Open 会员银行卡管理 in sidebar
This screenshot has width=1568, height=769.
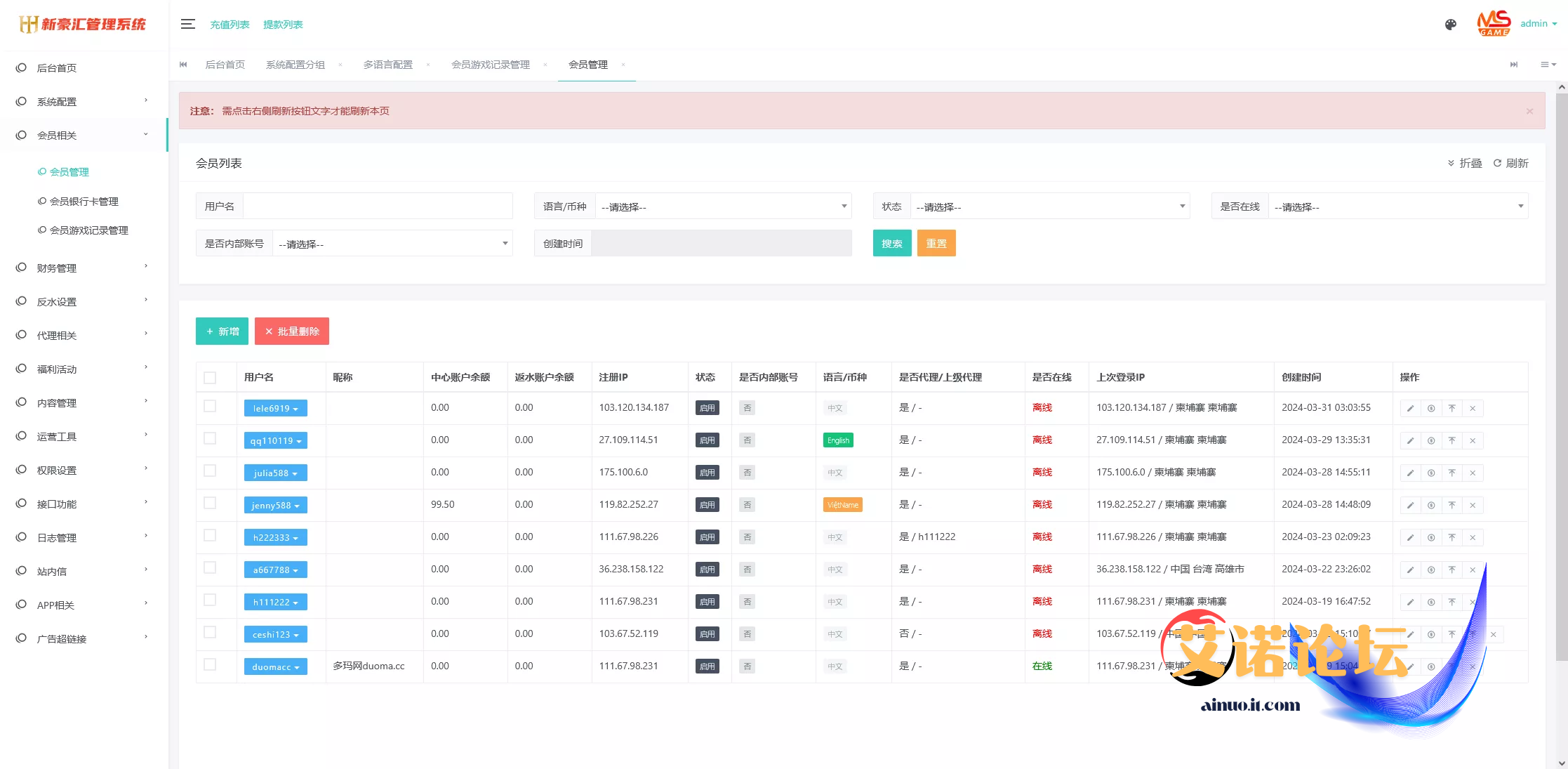coord(84,202)
